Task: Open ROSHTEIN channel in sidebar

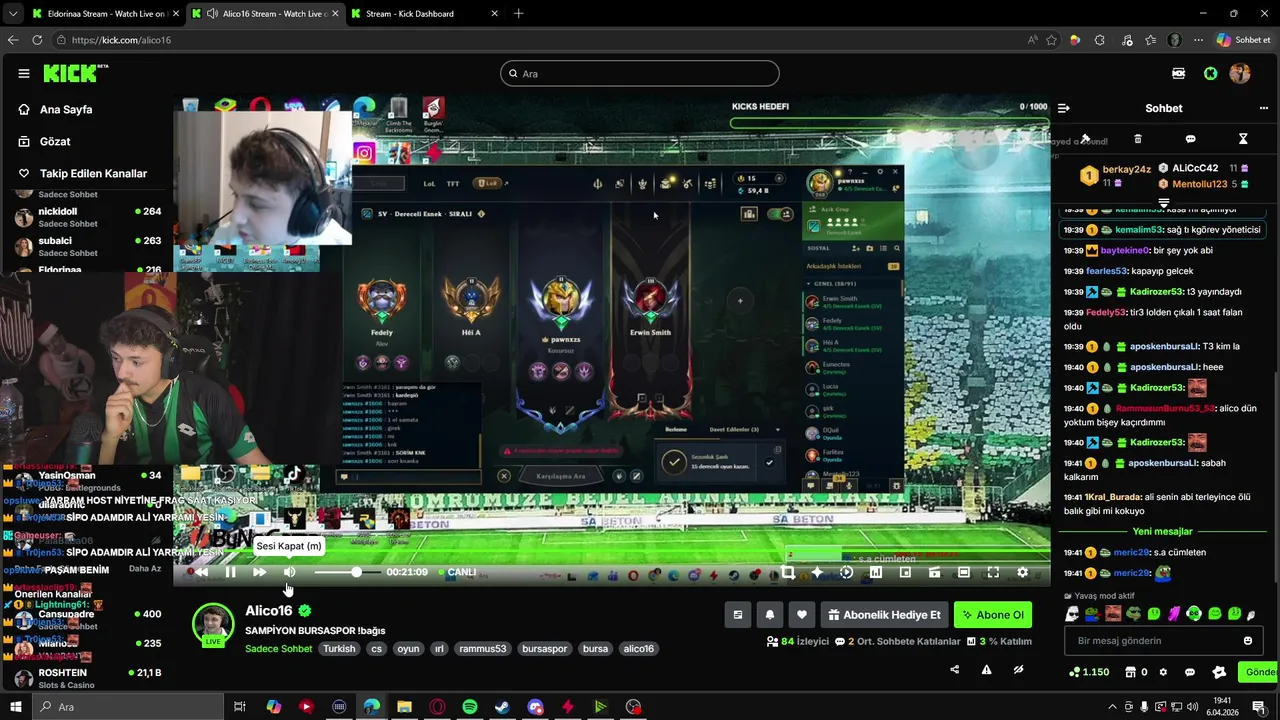Action: (x=88, y=678)
